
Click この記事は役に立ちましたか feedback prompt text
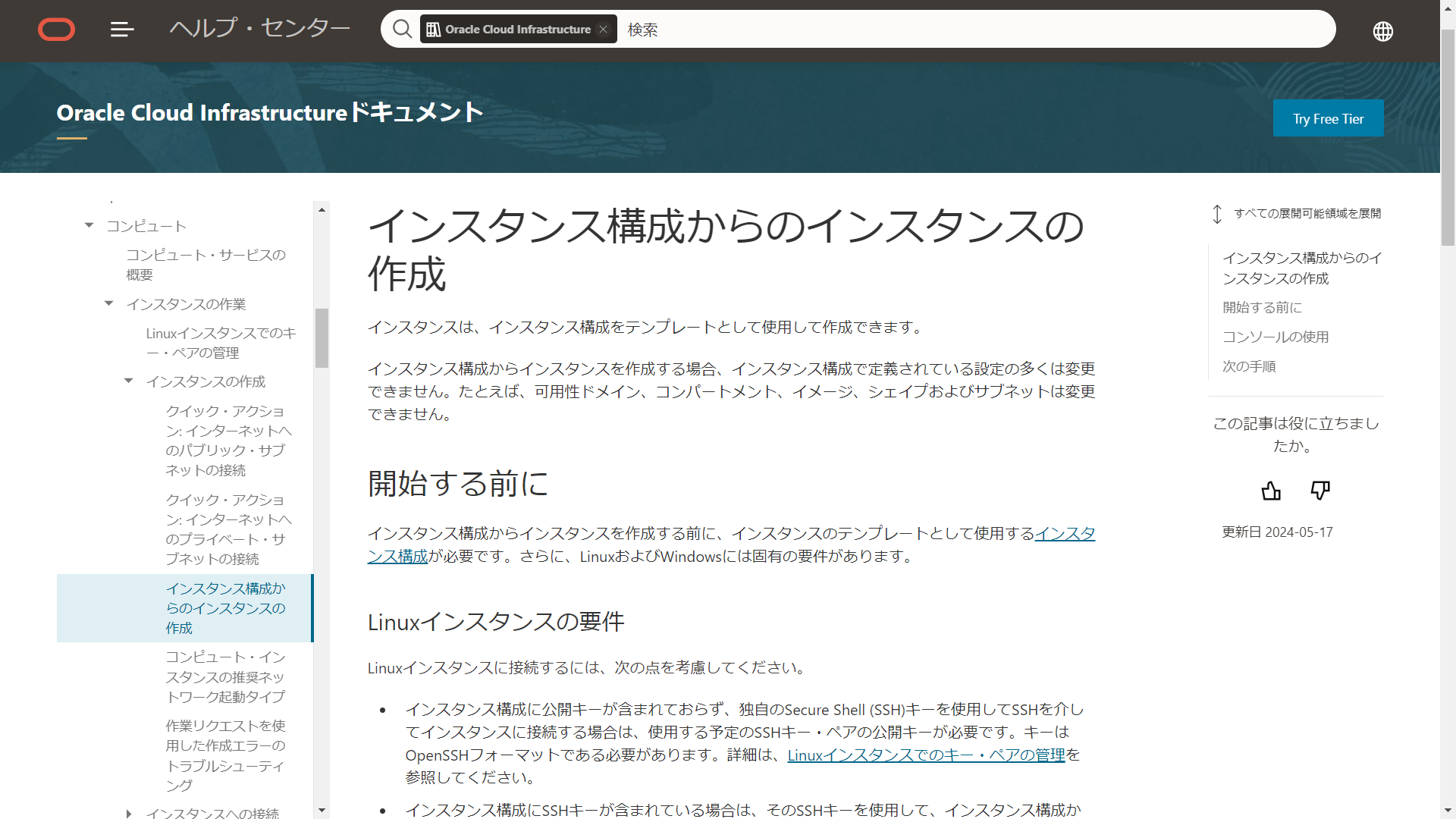tap(1296, 435)
